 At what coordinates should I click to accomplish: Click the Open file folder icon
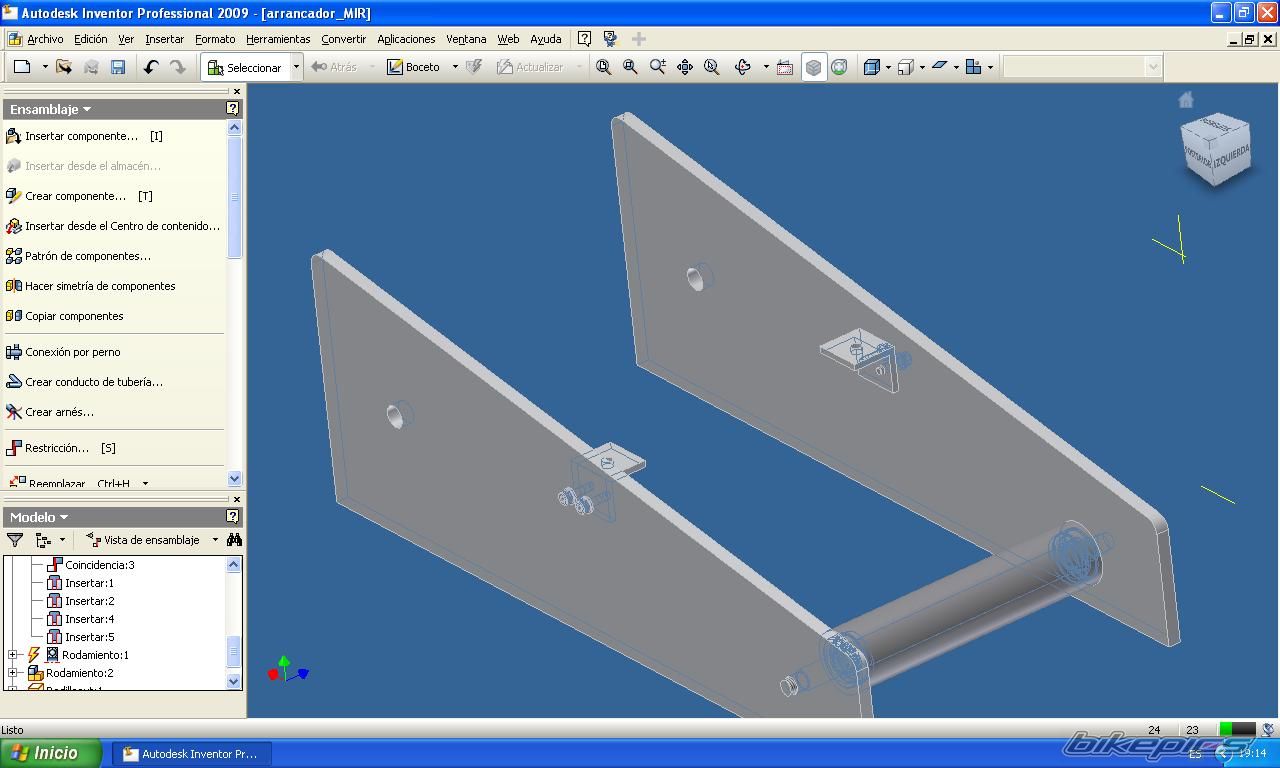pyautogui.click(x=64, y=67)
